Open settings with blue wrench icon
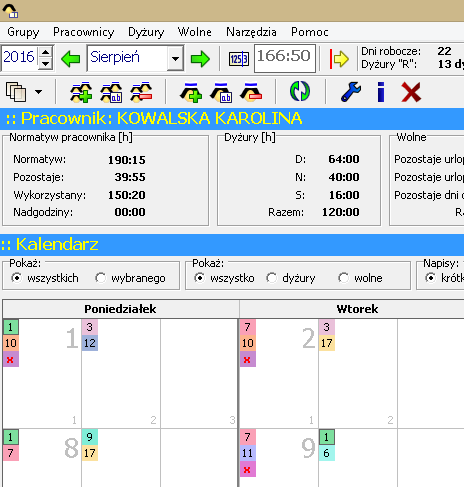Image resolution: width=464 pixels, height=487 pixels. pos(351,92)
